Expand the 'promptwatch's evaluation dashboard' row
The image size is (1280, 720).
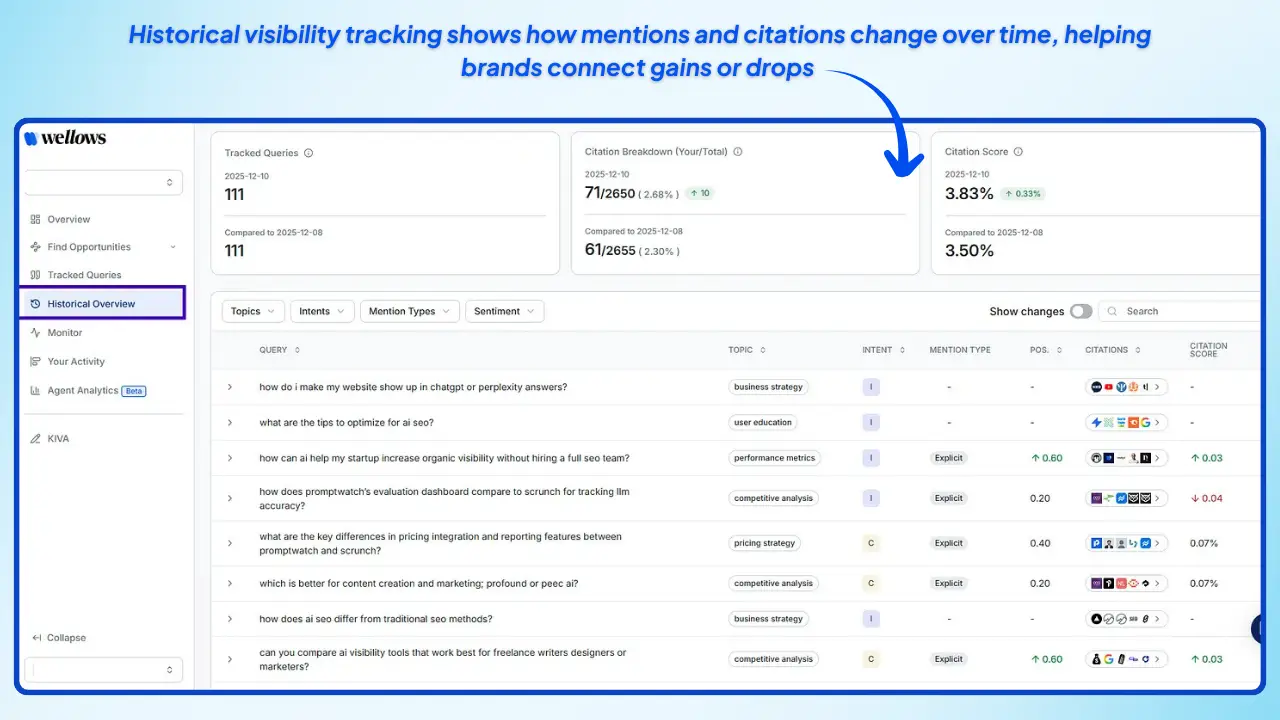point(230,498)
